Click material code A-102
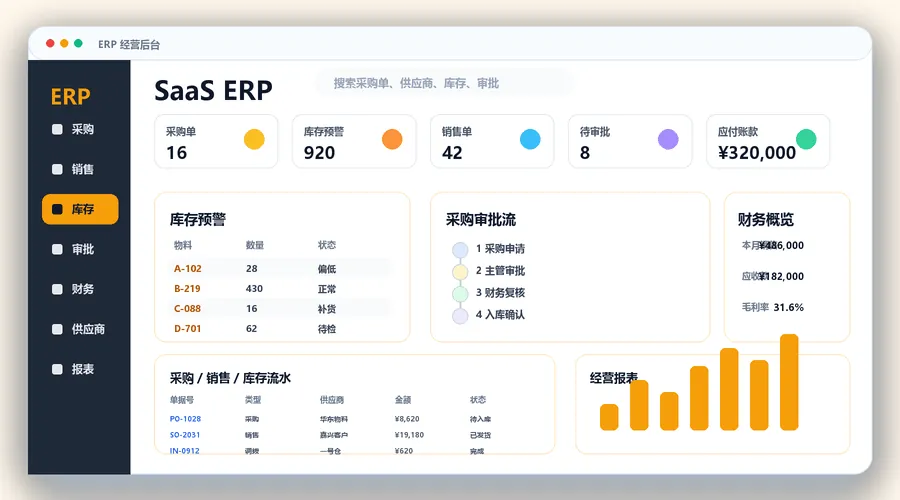Image resolution: width=900 pixels, height=500 pixels. 188,269
